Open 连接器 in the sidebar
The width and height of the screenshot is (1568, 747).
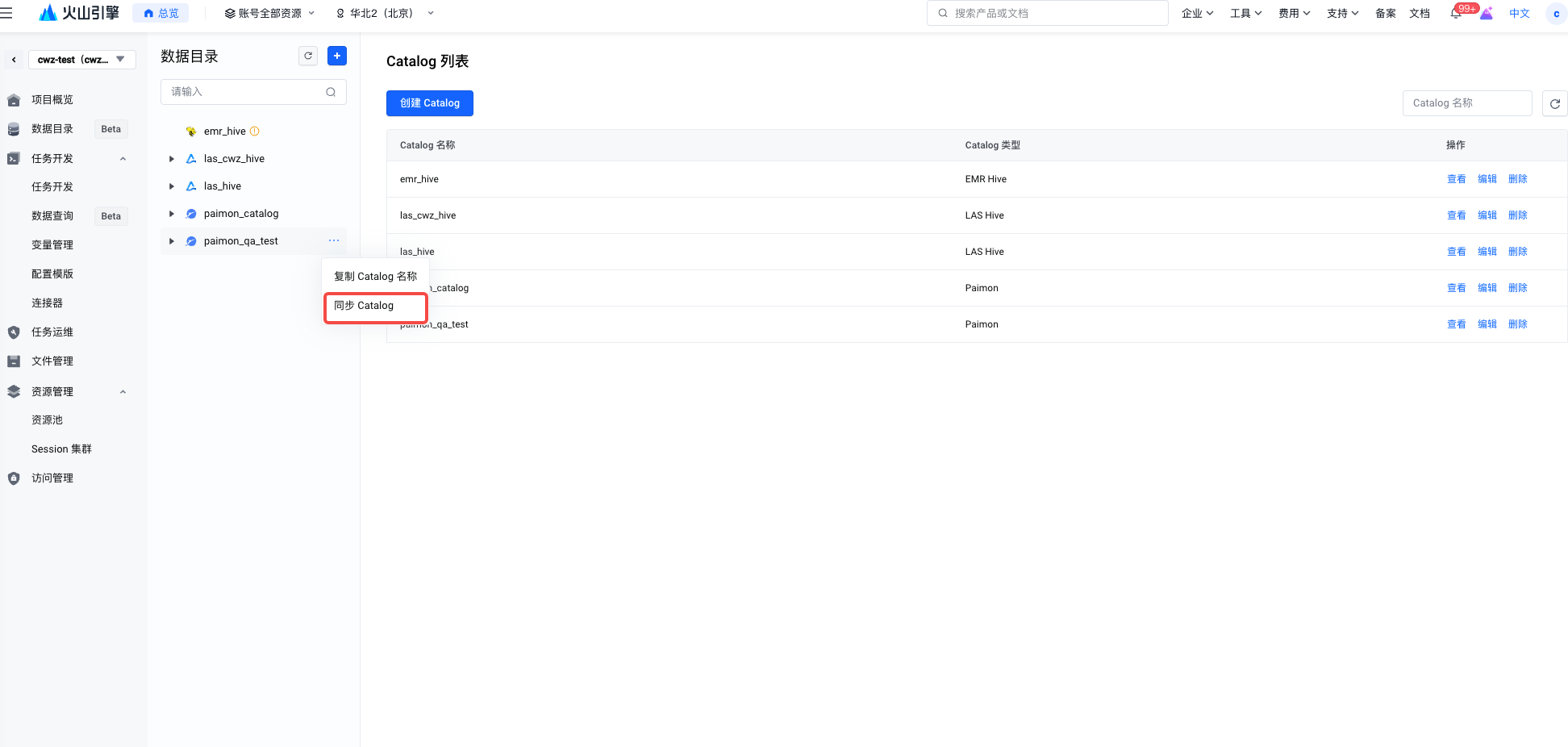coord(47,303)
